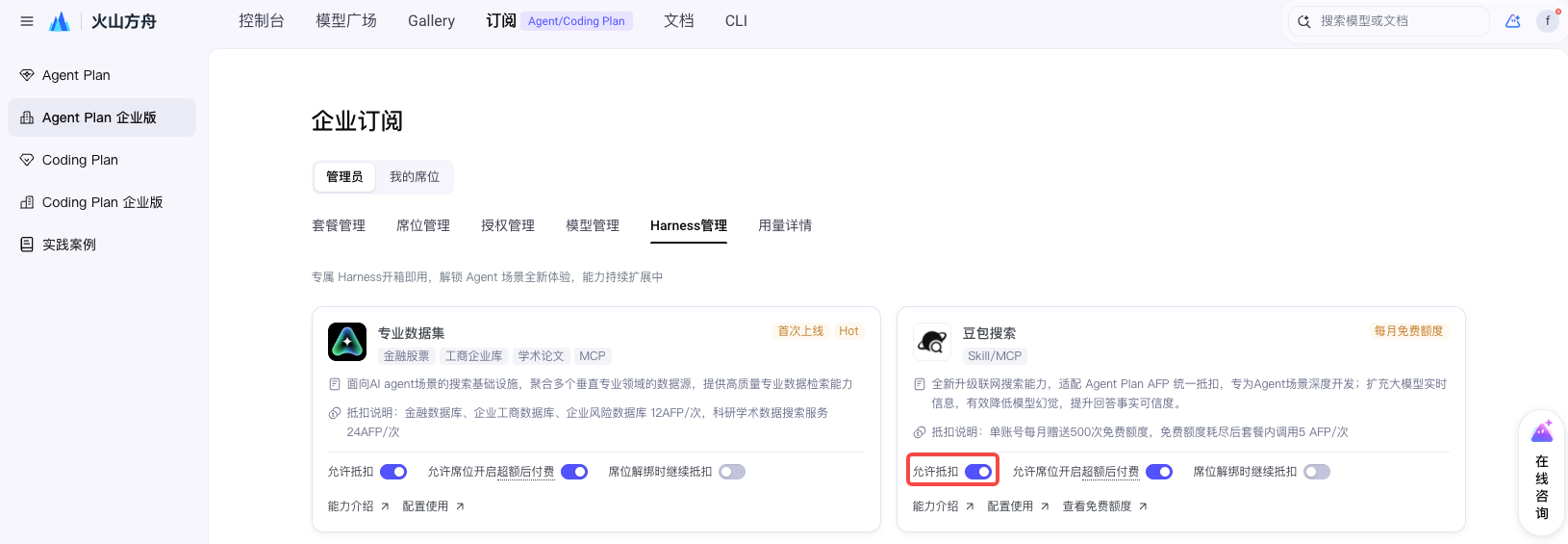The width and height of the screenshot is (1568, 544).
Task: Toggle 允许席位开启超额后付费 for 豆包搜索
Action: [x=1159, y=472]
